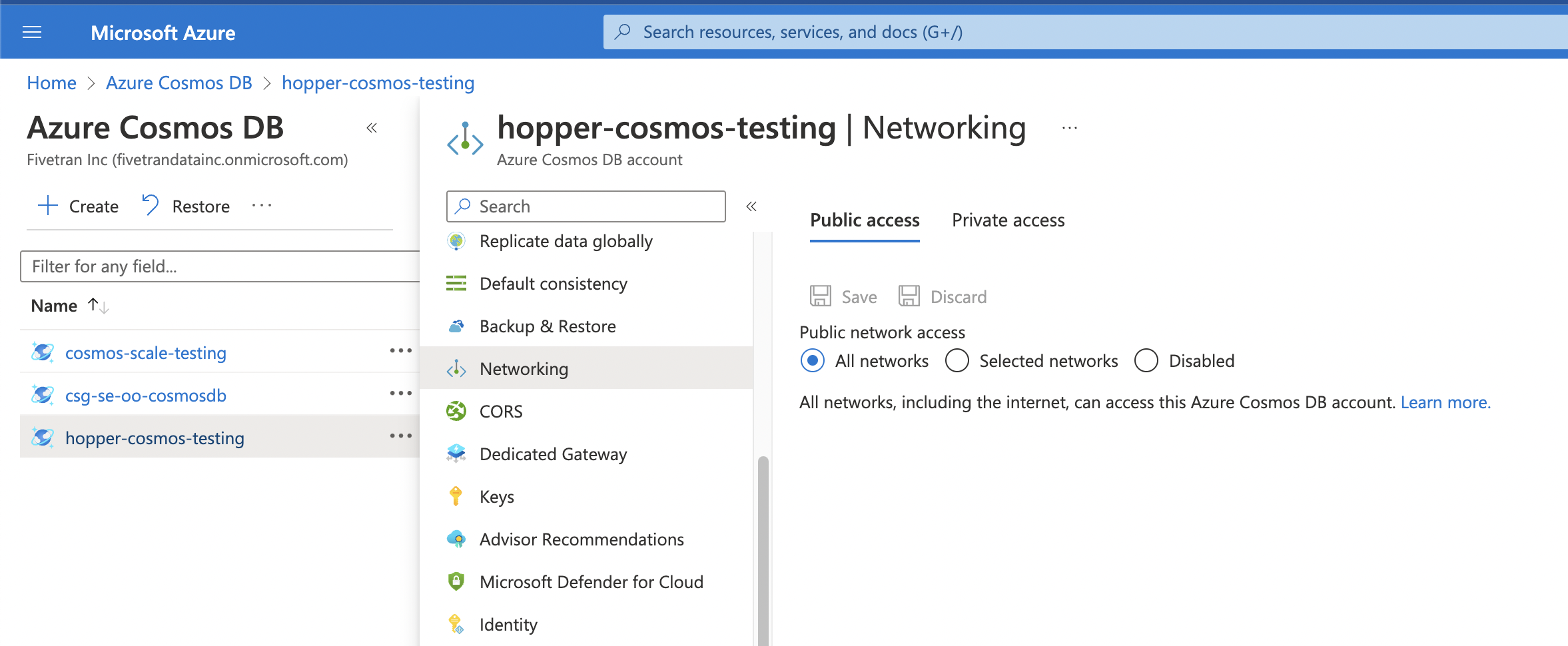Image resolution: width=1568 pixels, height=646 pixels.
Task: Click the Create button label
Action: point(94,206)
